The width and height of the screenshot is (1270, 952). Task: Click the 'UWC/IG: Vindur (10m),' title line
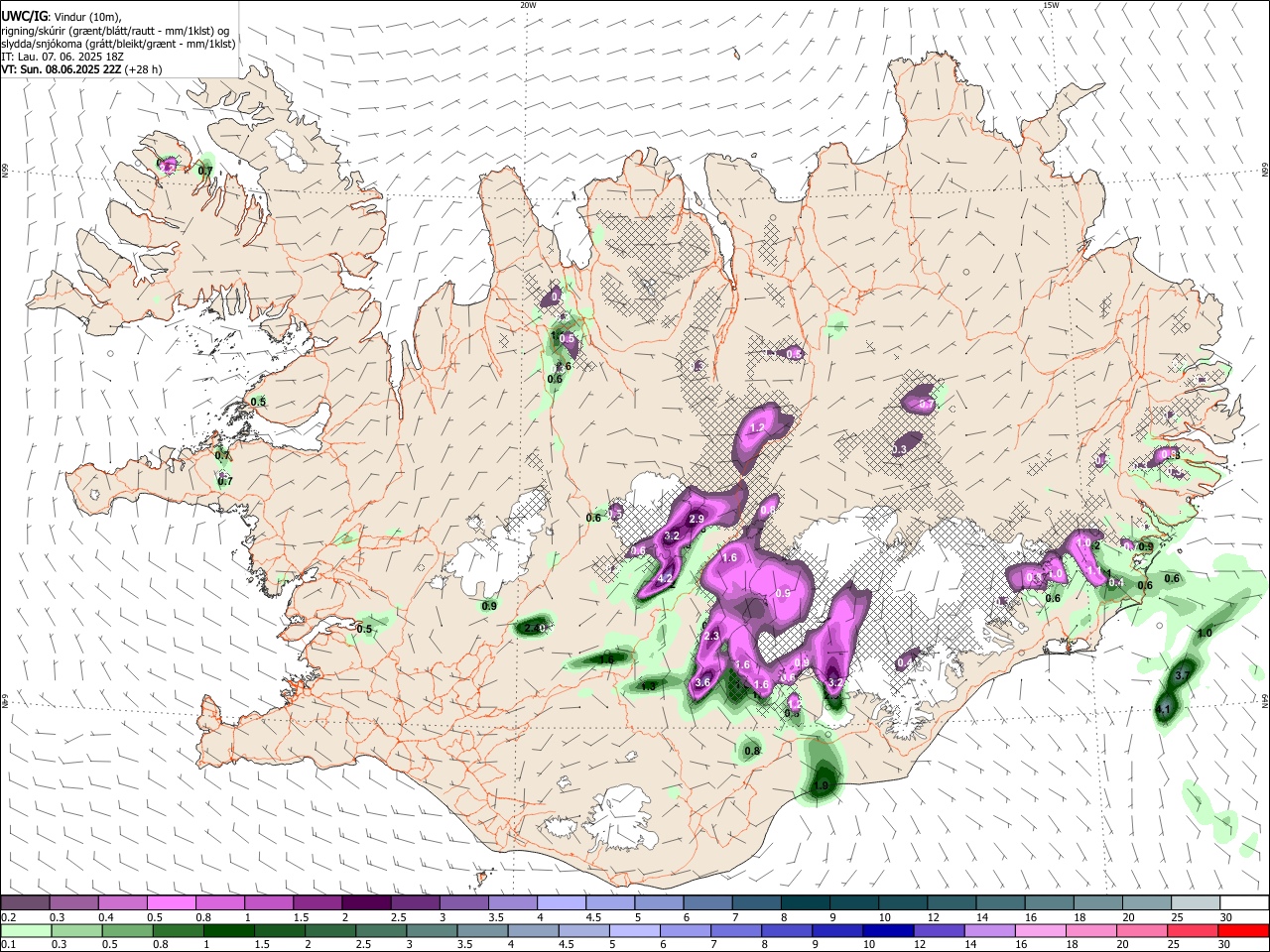[x=61, y=17]
